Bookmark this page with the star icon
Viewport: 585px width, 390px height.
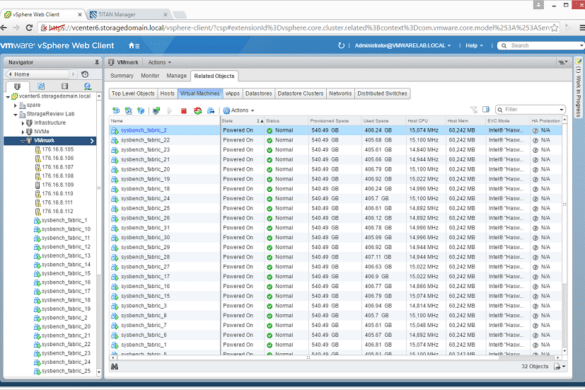(x=554, y=28)
